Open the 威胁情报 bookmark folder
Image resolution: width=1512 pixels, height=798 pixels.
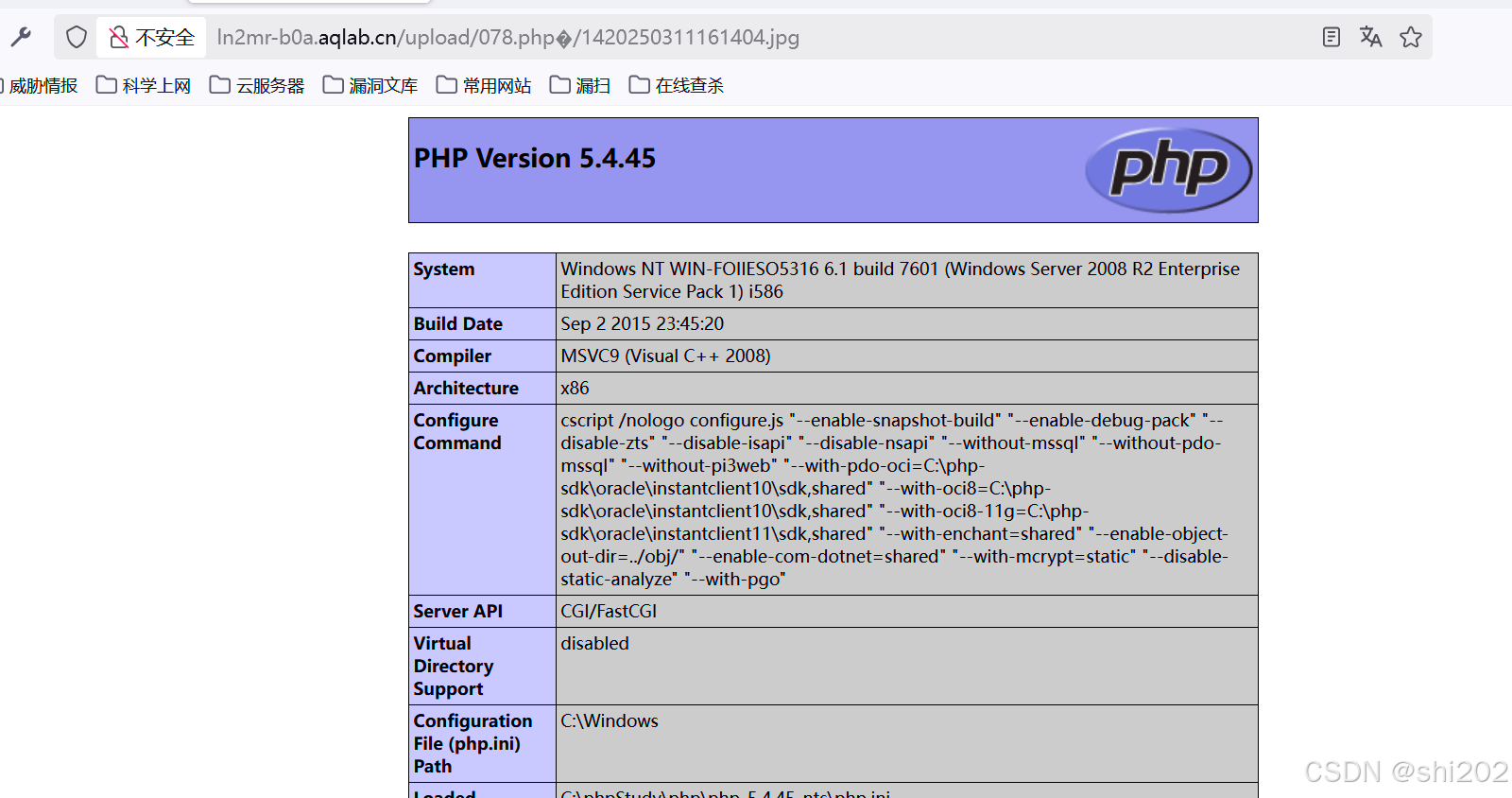point(40,85)
